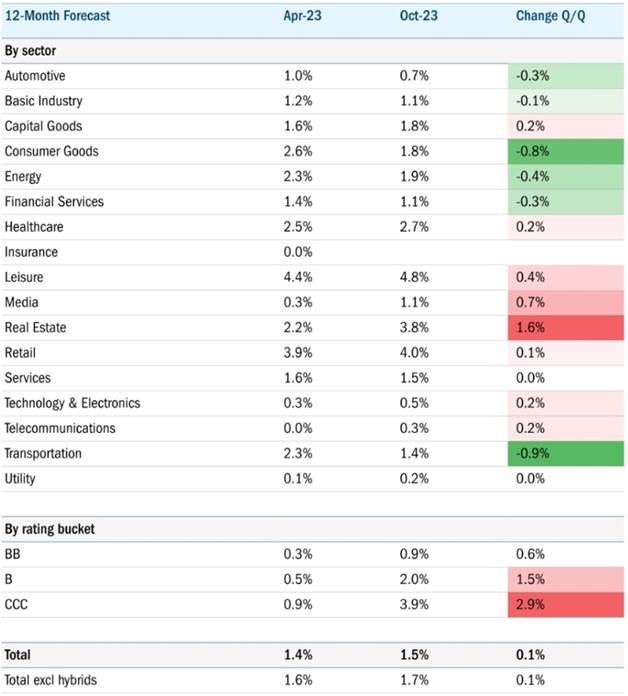Select the Media change cell 0.7%
The height and width of the screenshot is (696, 628).
coord(566,303)
